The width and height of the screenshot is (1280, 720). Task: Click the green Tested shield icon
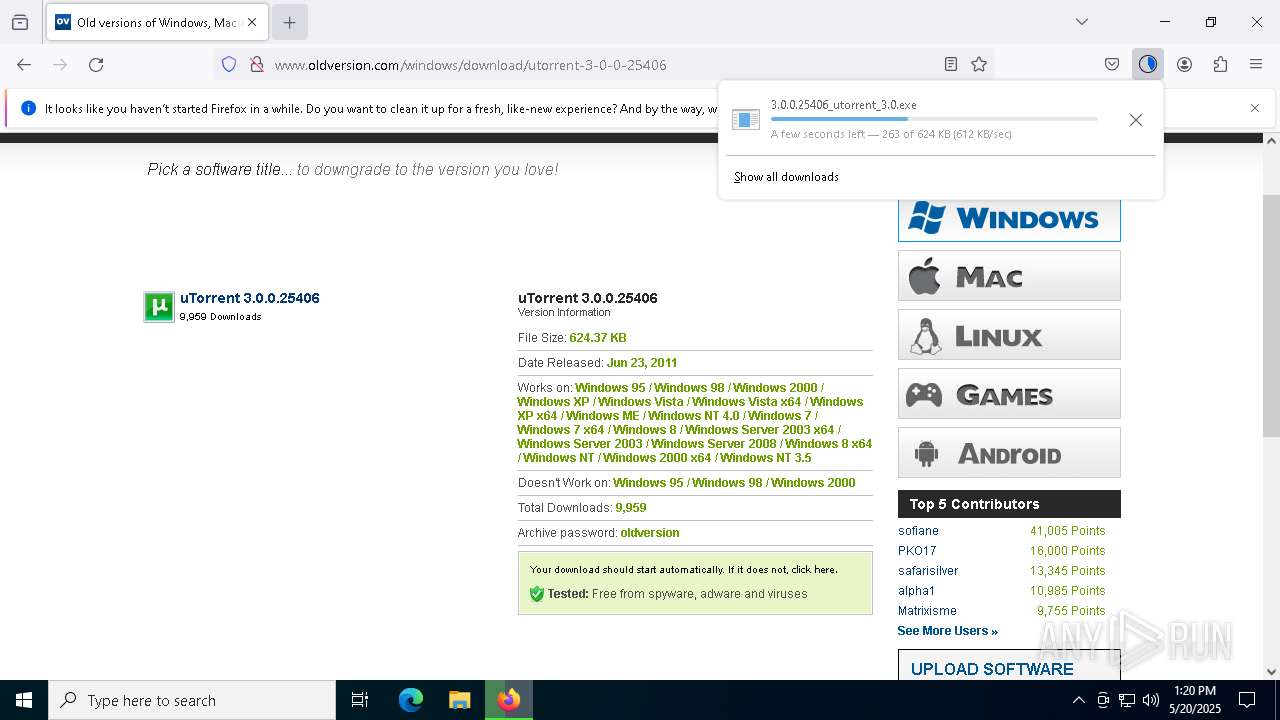536,594
